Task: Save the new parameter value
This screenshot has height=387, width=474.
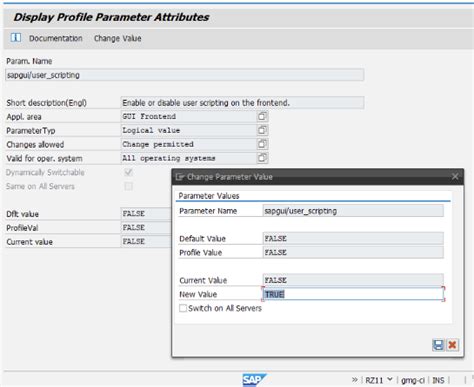Action: (438, 345)
